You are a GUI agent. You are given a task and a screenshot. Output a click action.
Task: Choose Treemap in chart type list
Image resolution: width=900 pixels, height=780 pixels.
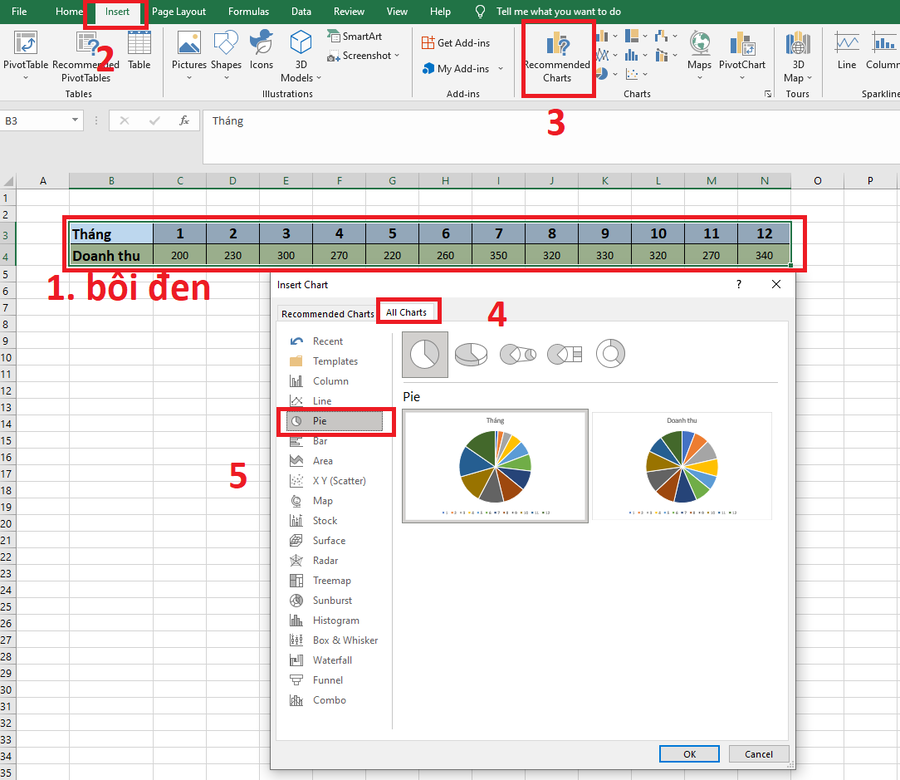point(334,580)
